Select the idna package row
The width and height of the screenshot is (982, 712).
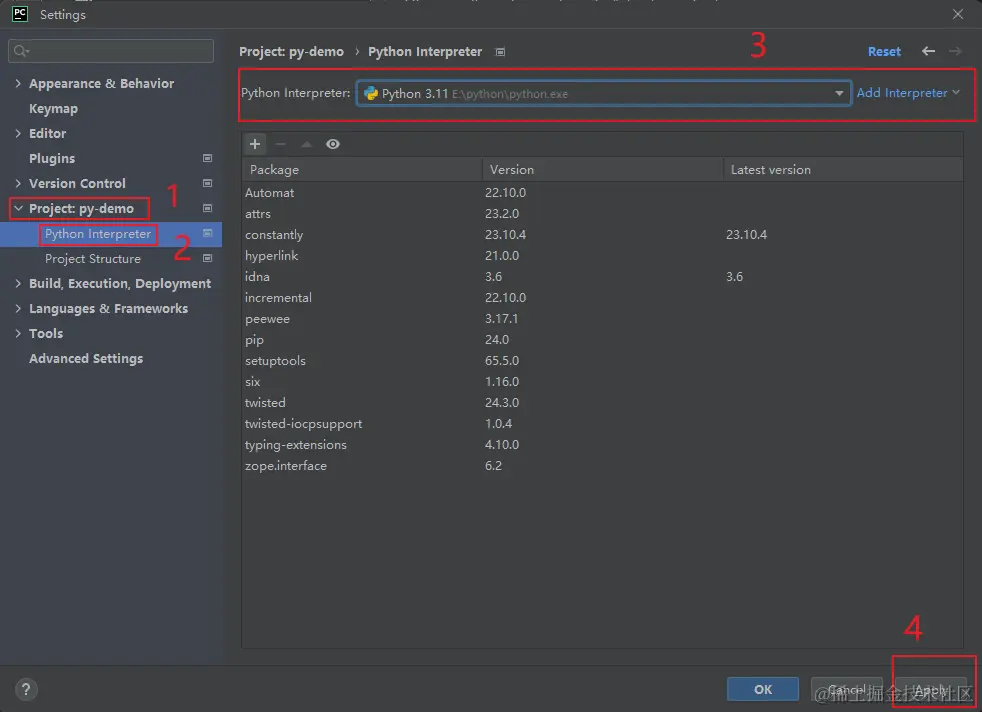point(602,277)
